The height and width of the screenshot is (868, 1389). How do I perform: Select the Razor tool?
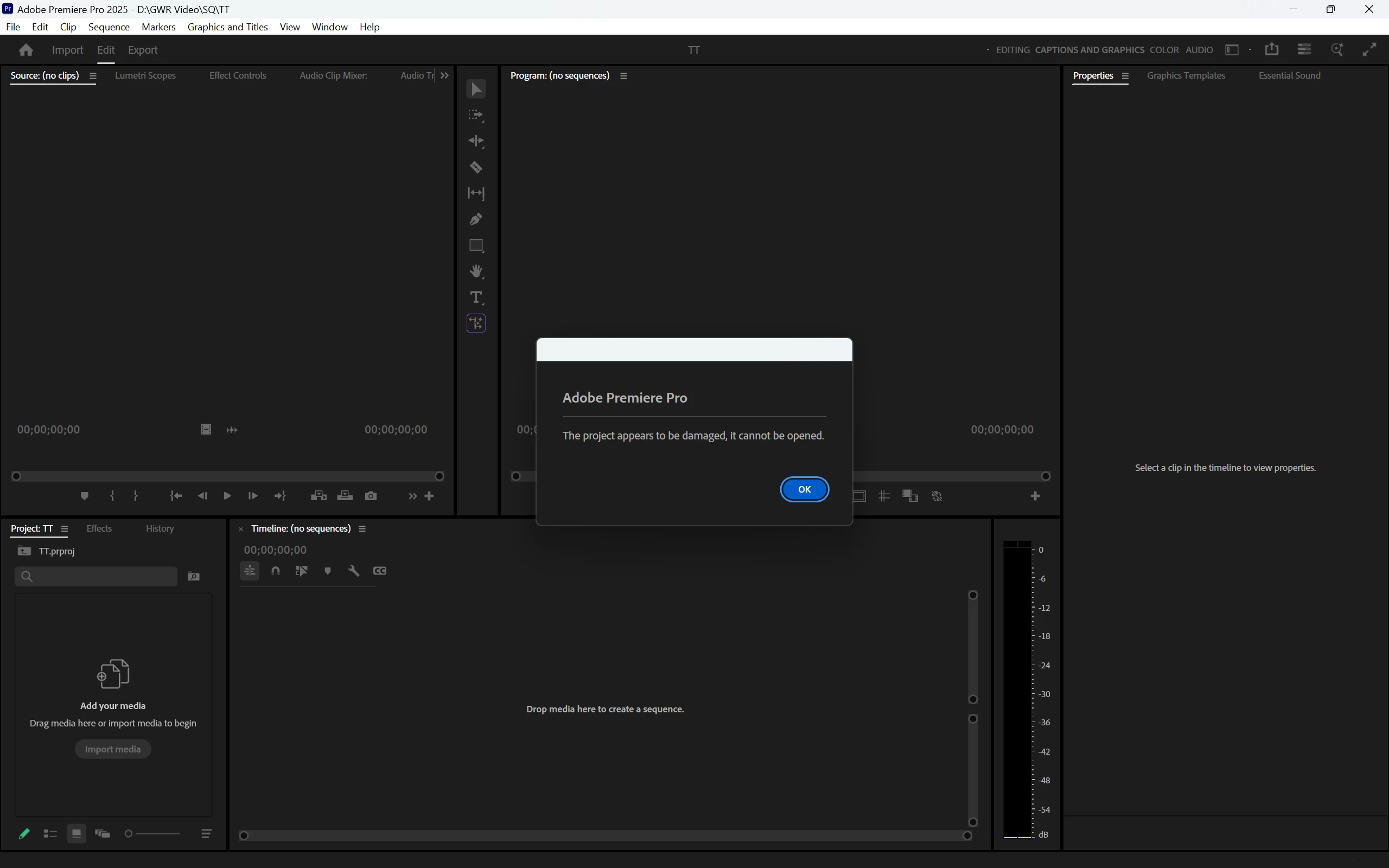(x=476, y=168)
